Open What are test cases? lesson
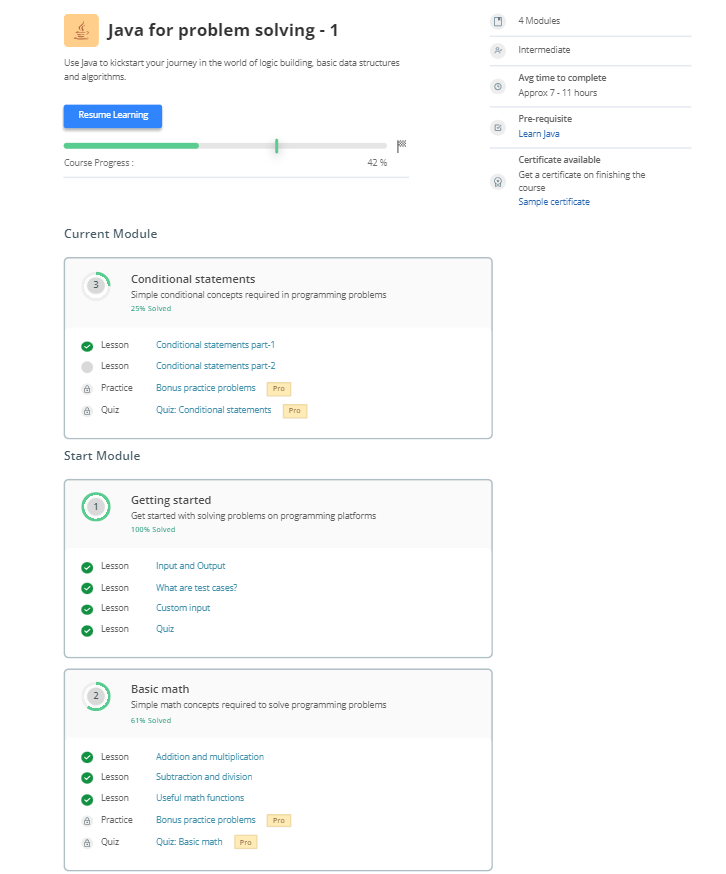Screen dimensions: 726x874 point(196,587)
